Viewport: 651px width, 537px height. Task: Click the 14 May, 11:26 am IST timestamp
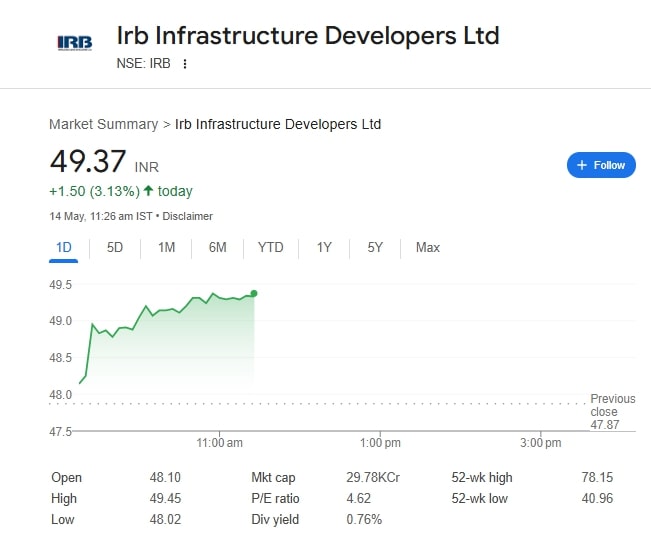point(100,216)
